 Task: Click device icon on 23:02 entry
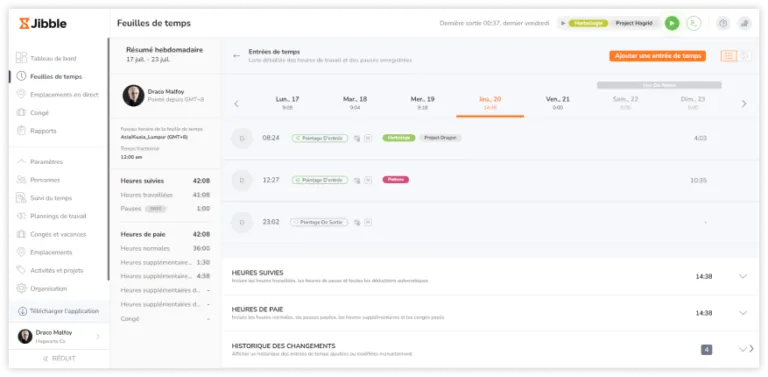tap(357, 222)
